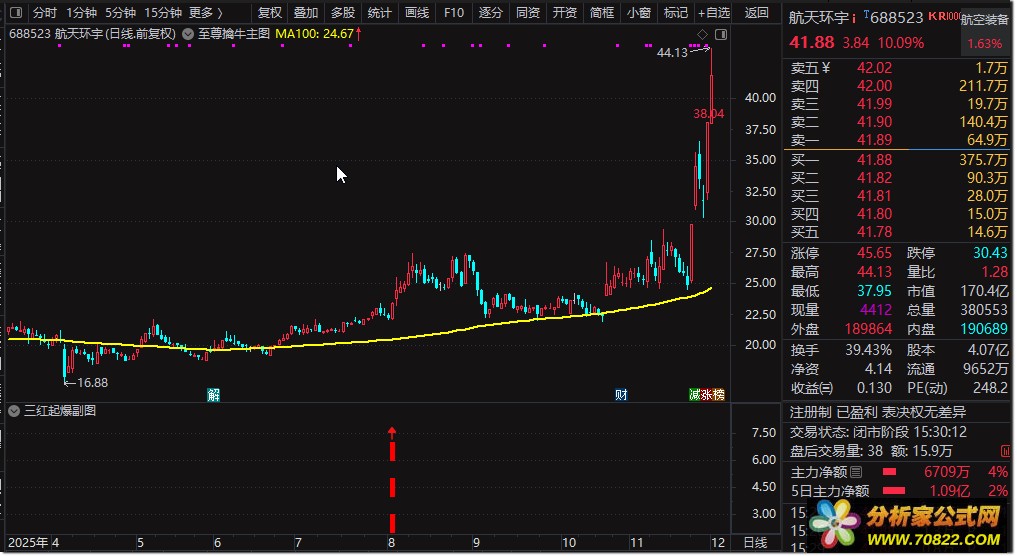Expand the 至尊擒牛主图 indicator dropdown arrow

188,34
